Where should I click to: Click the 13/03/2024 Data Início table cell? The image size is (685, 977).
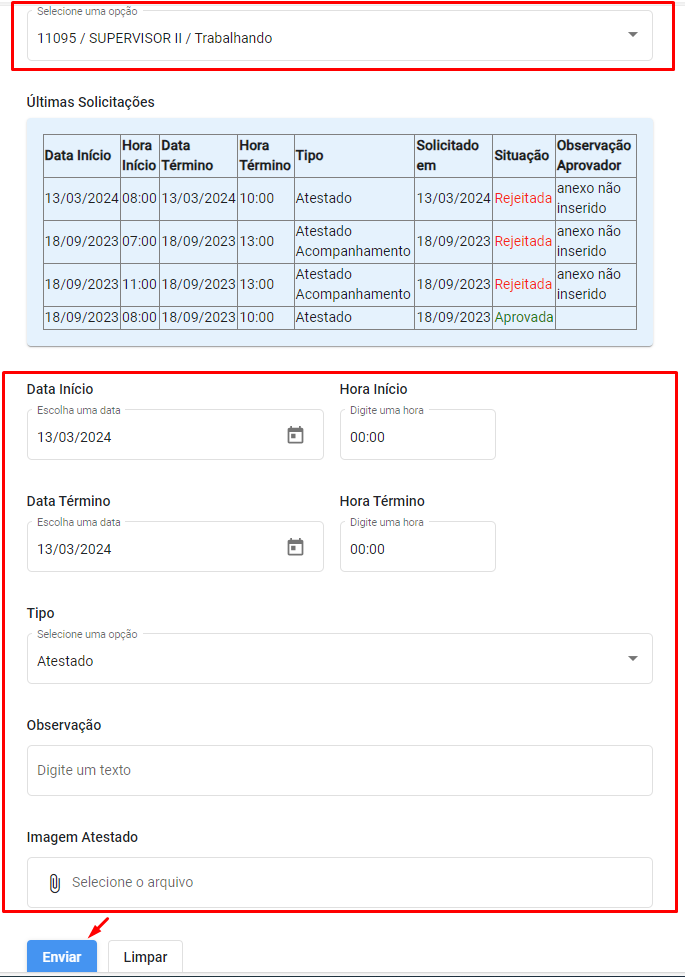(82, 199)
